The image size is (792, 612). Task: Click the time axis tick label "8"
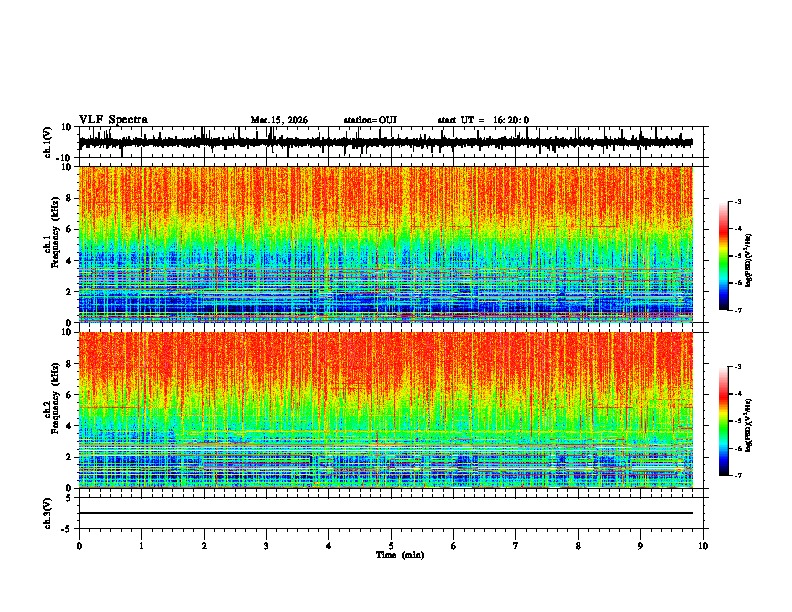point(578,546)
